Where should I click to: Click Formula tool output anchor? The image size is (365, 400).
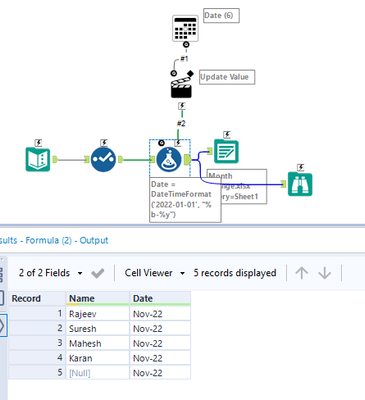coord(187,160)
